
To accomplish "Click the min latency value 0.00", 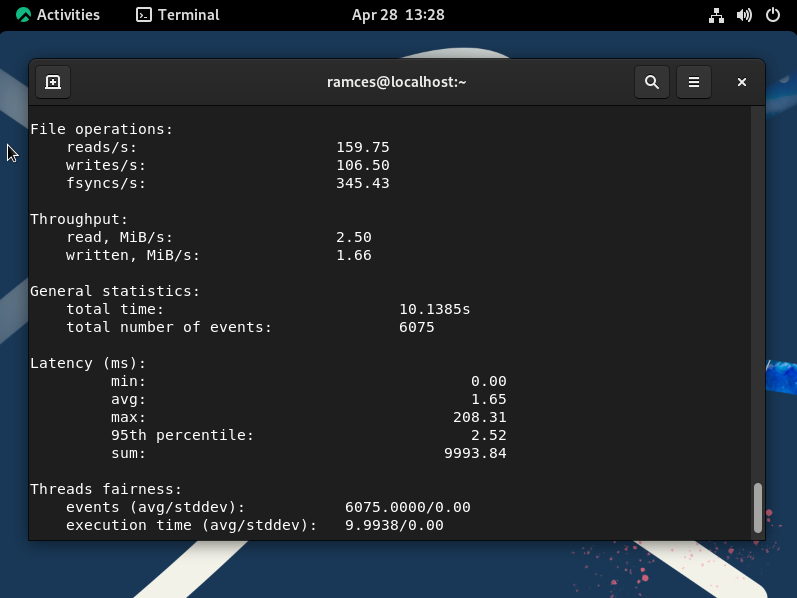I will pos(488,381).
